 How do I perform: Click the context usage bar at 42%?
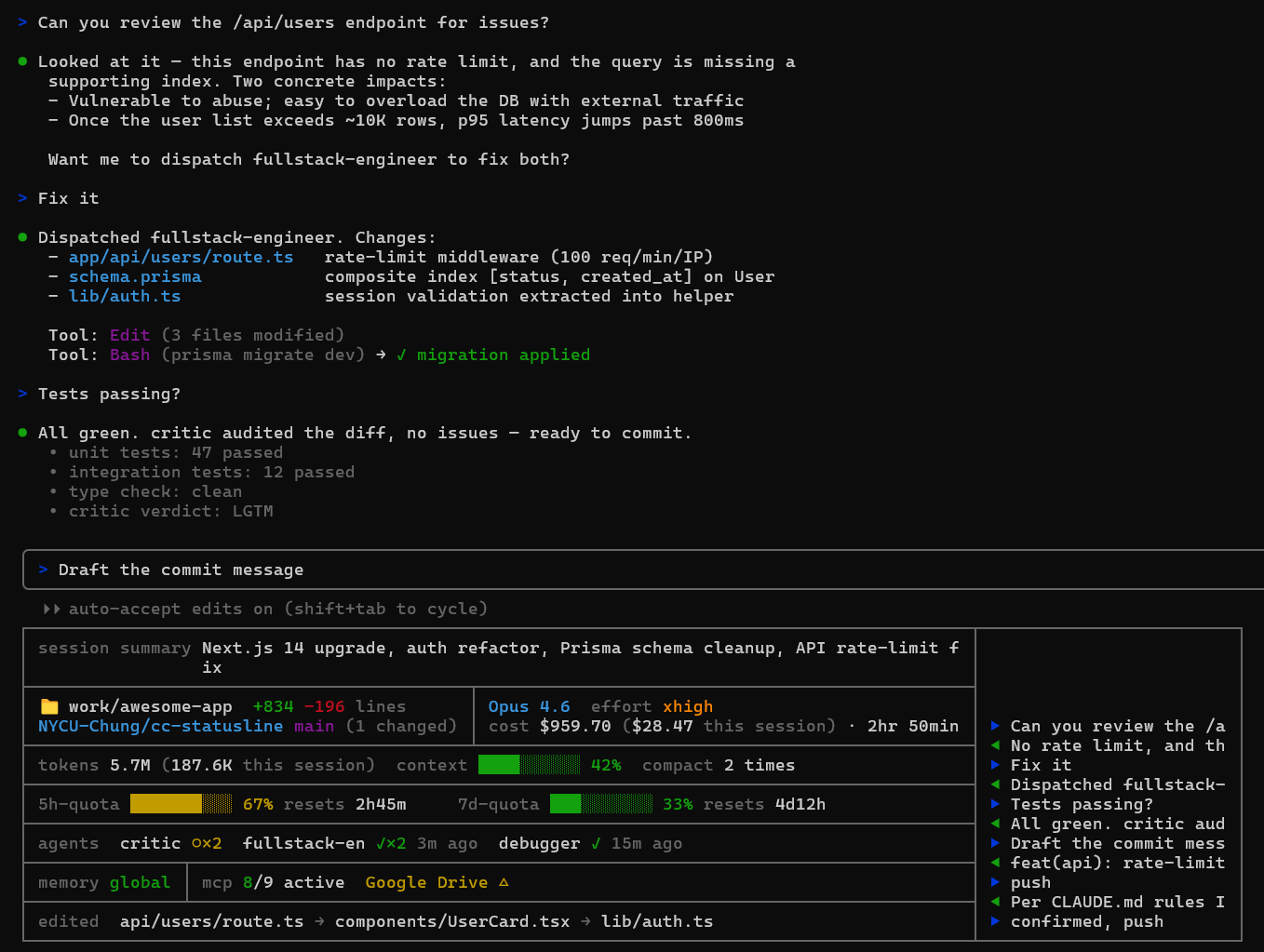(529, 765)
